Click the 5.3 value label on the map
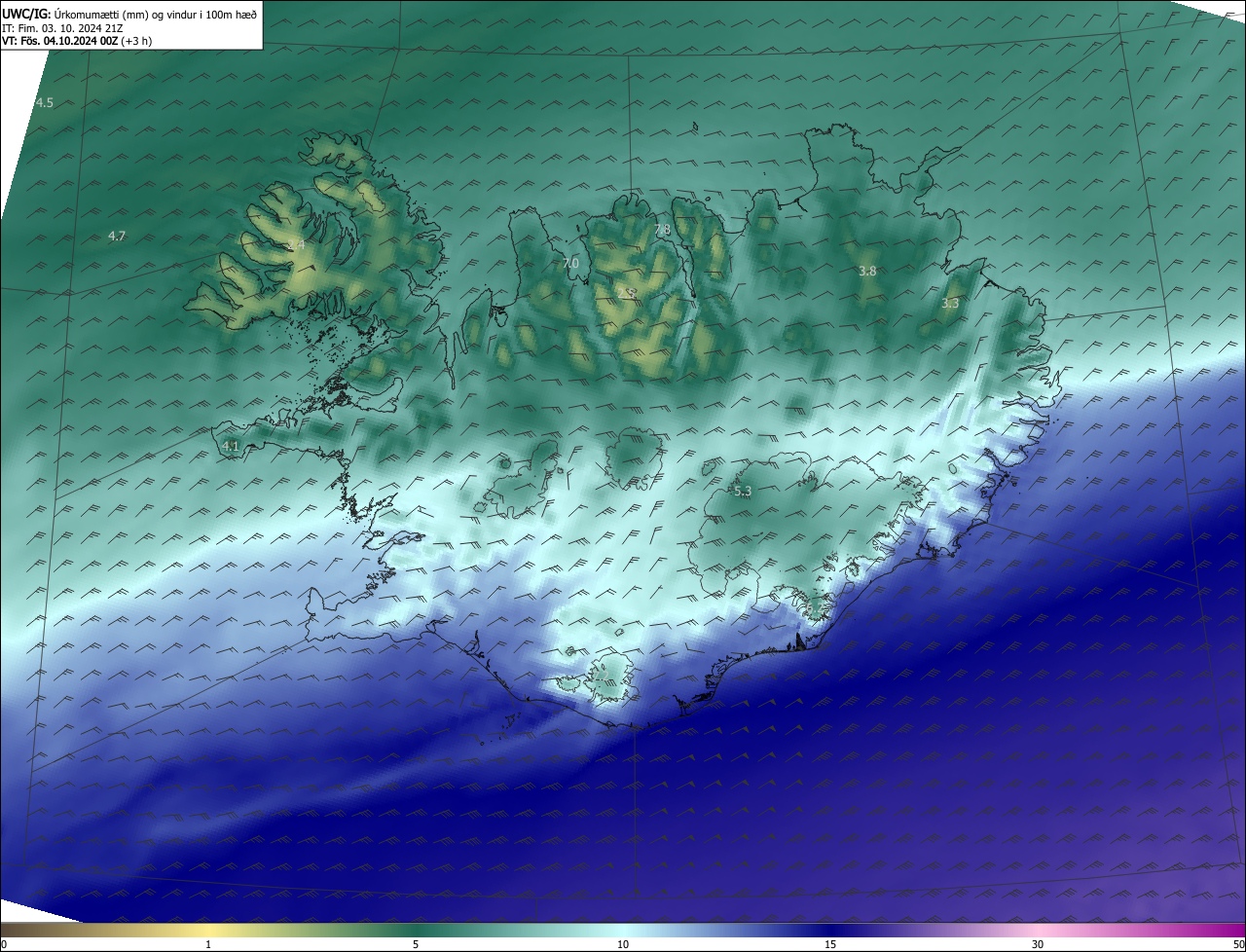Viewport: 1246px width, 952px height. pos(743,492)
